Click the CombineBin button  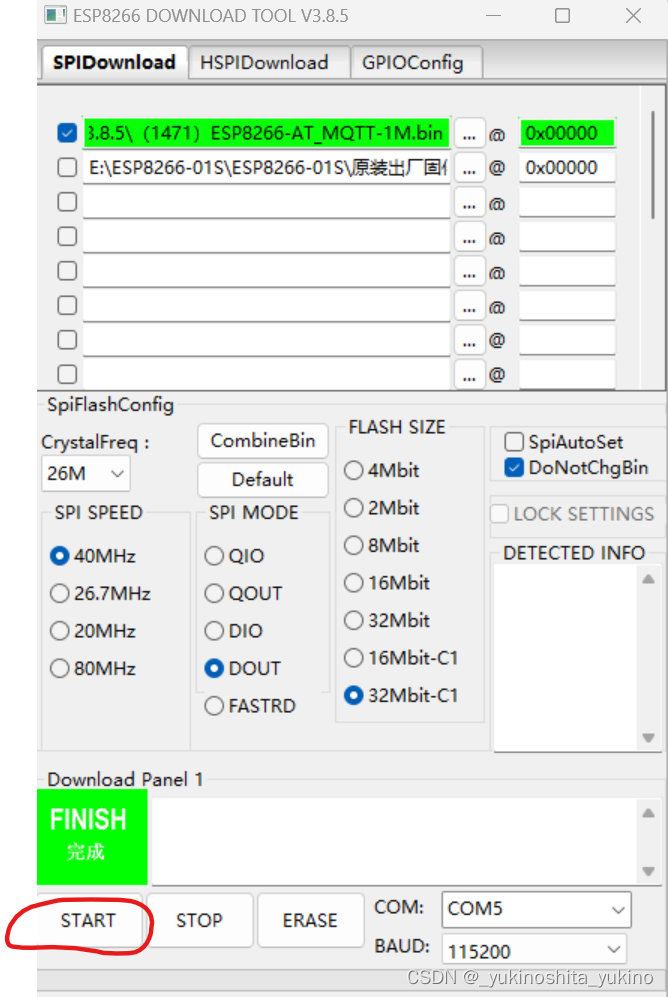pyautogui.click(x=262, y=441)
